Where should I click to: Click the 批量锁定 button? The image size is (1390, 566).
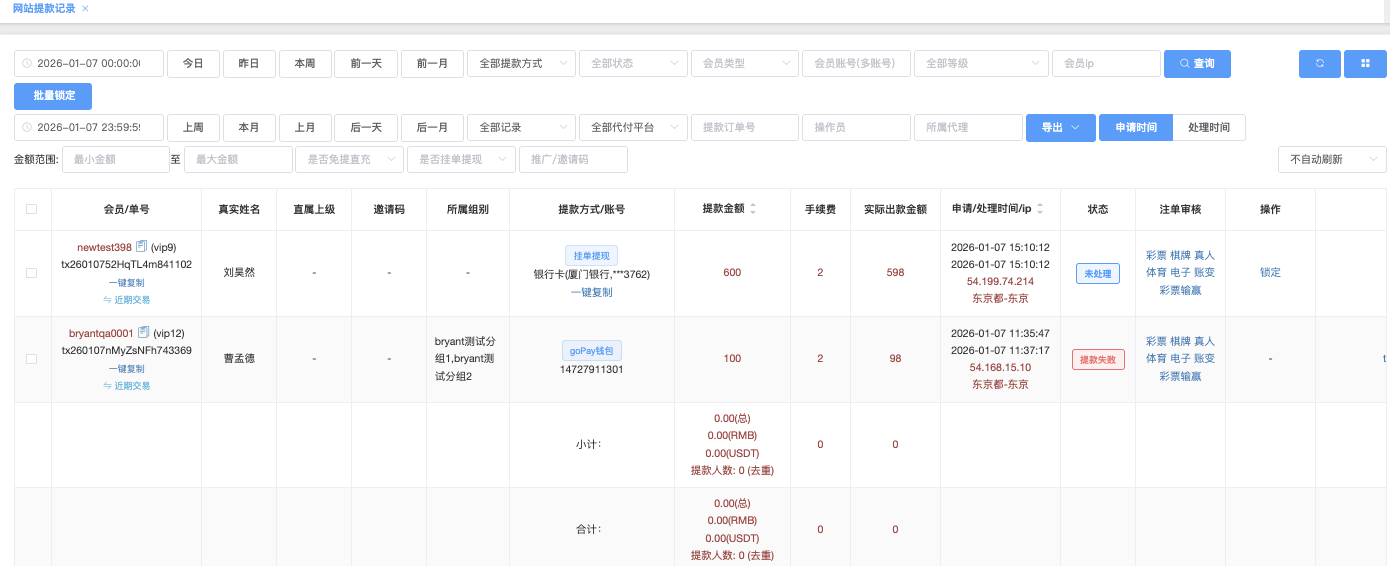pos(52,96)
